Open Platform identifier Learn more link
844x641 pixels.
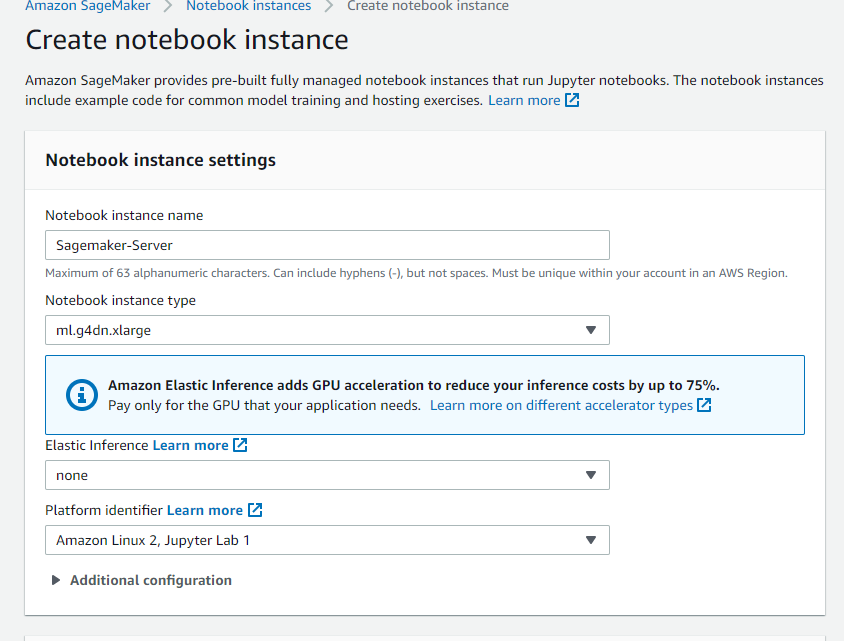pyautogui.click(x=205, y=511)
